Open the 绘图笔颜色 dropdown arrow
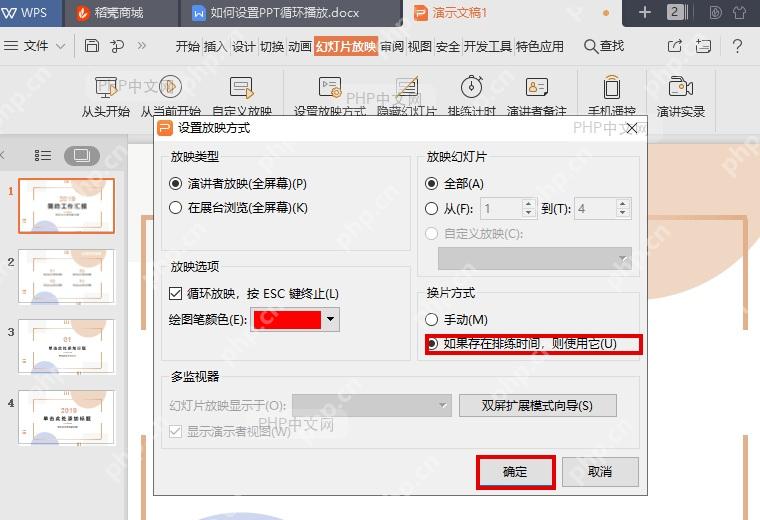760x520 pixels. pos(331,319)
